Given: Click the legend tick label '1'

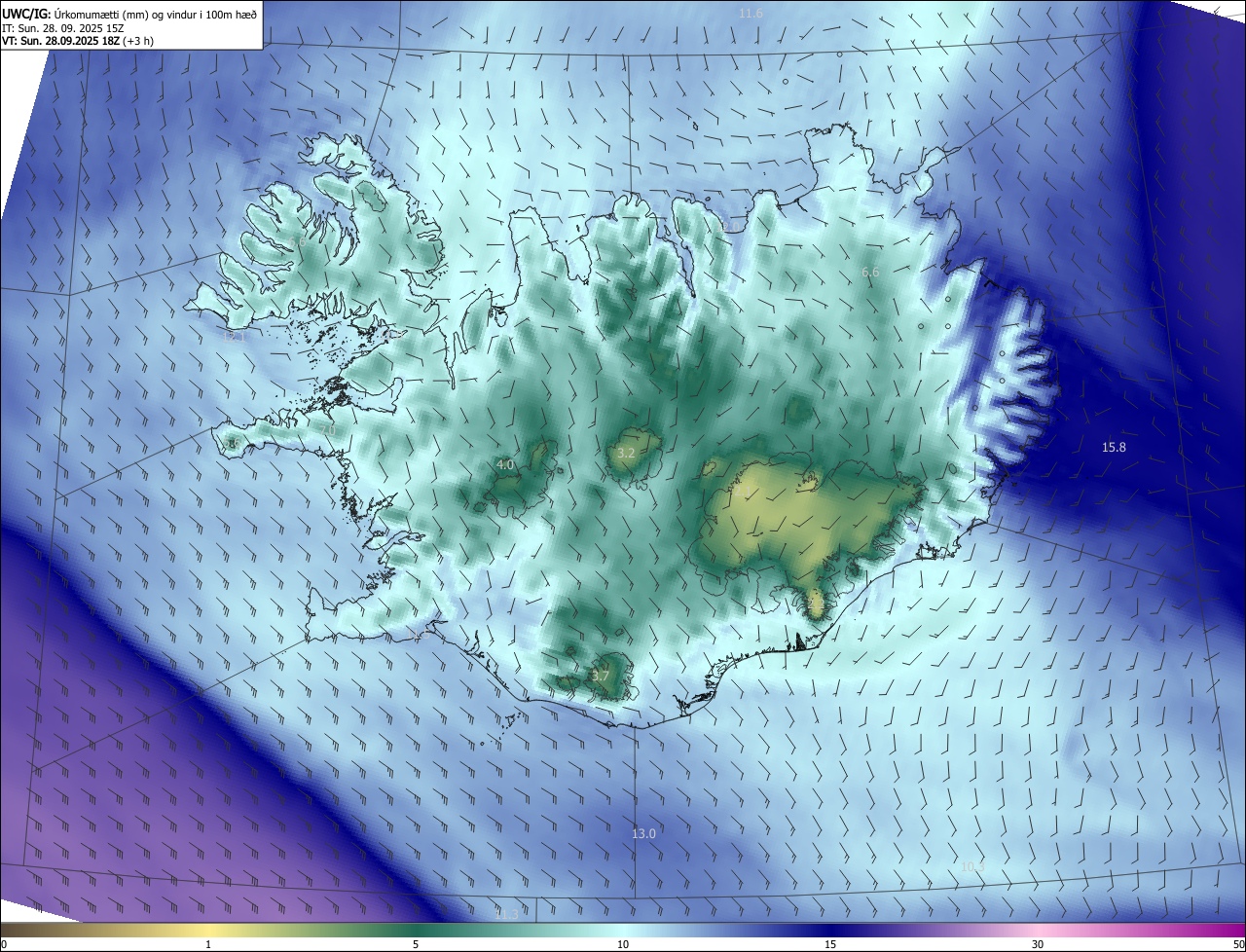Looking at the screenshot, I should [x=208, y=944].
